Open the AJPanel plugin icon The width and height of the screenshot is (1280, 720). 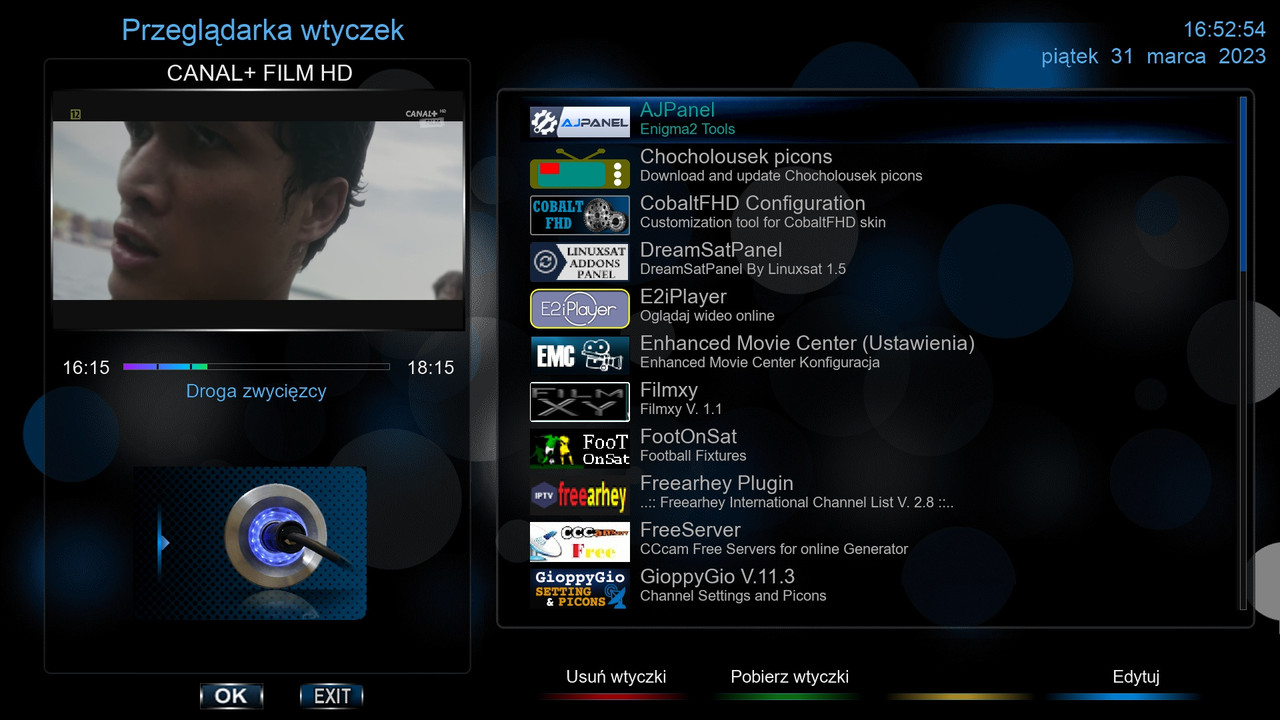580,121
